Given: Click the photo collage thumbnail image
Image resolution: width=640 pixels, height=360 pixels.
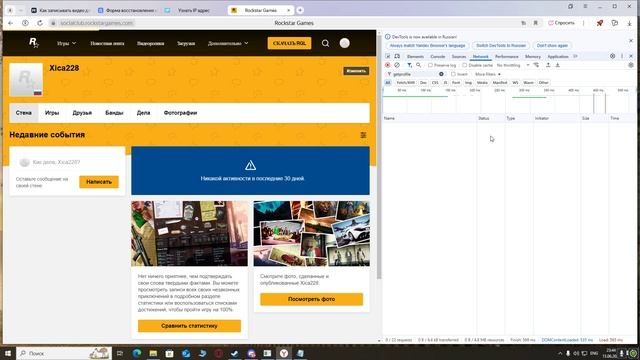Looking at the screenshot, I should 311,233.
